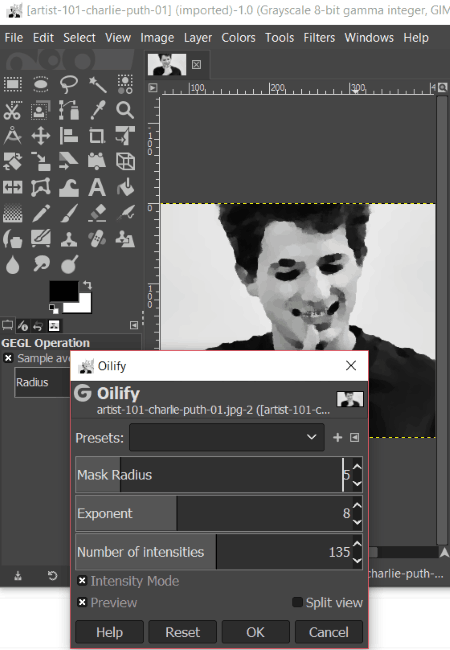The image size is (450, 650).
Task: Select the Ellipse Select tool
Action: tap(41, 85)
